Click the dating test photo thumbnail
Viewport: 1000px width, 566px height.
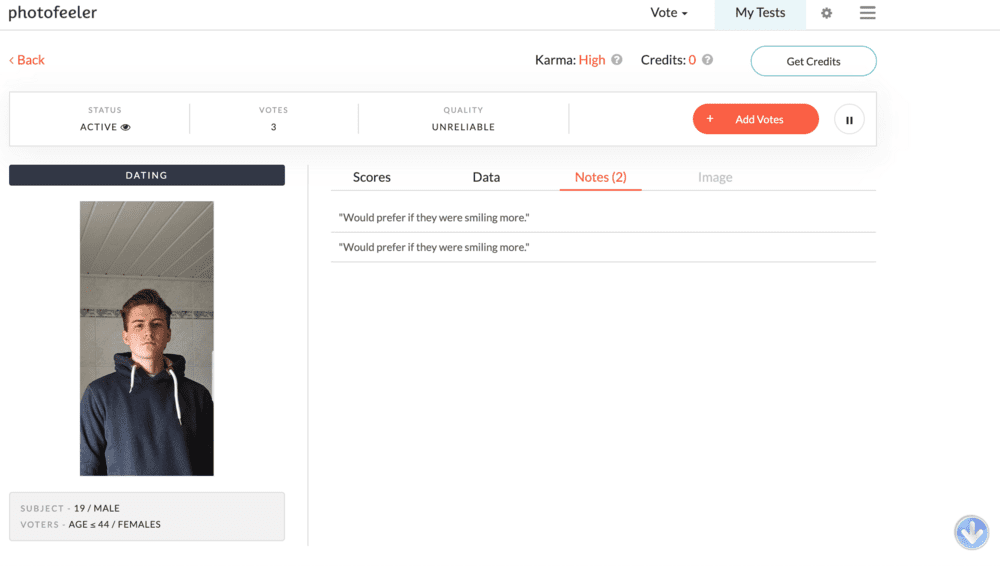click(x=147, y=338)
